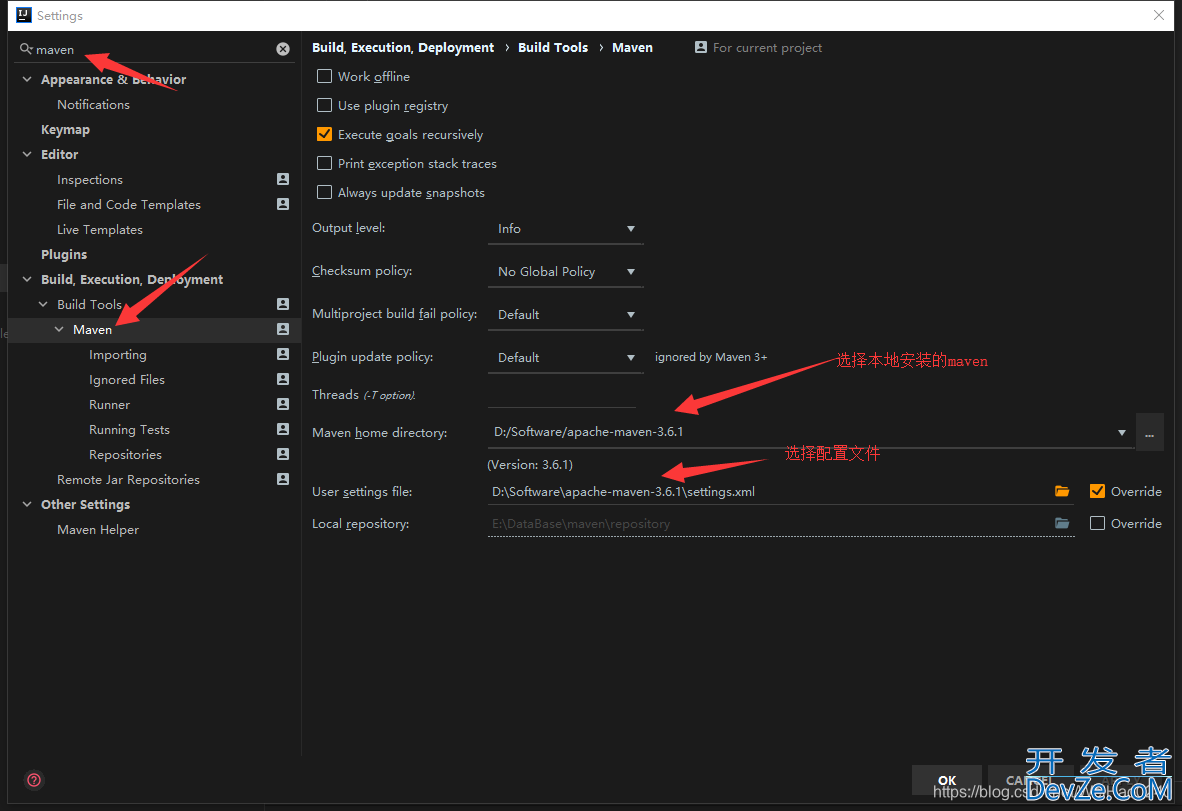Click project icon beside Repositories
The image size is (1182, 811).
tap(283, 454)
